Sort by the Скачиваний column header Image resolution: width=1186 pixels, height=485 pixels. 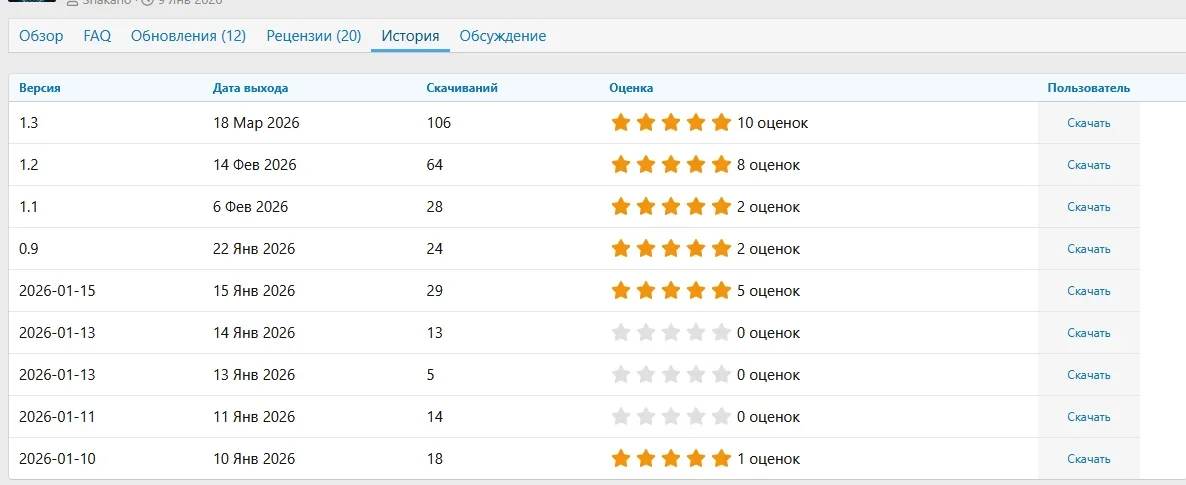tap(462, 88)
